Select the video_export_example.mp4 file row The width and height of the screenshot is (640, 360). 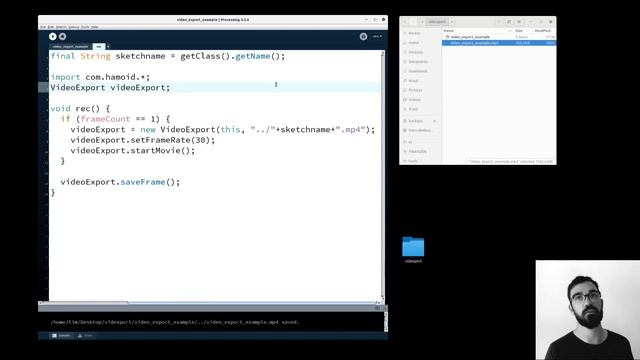click(x=498, y=43)
